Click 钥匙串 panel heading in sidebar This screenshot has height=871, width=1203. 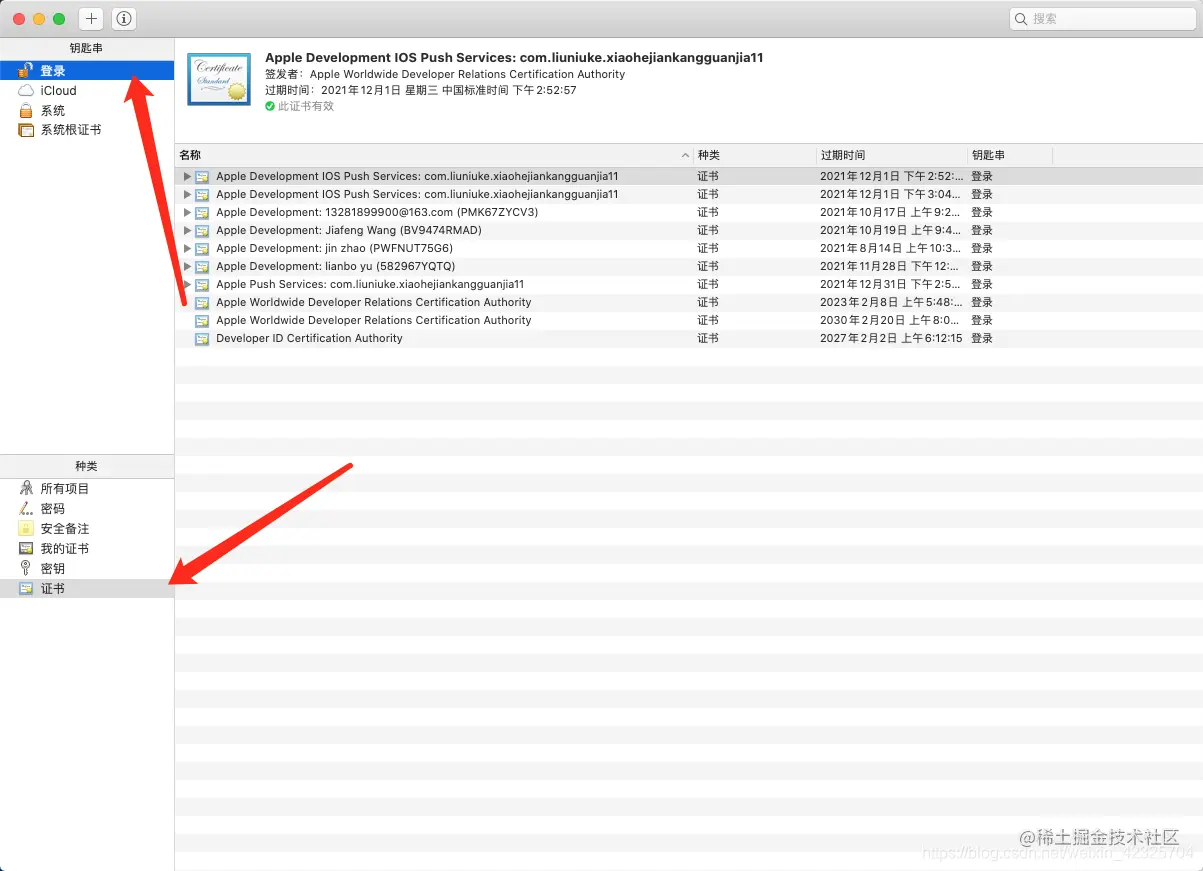pos(87,48)
